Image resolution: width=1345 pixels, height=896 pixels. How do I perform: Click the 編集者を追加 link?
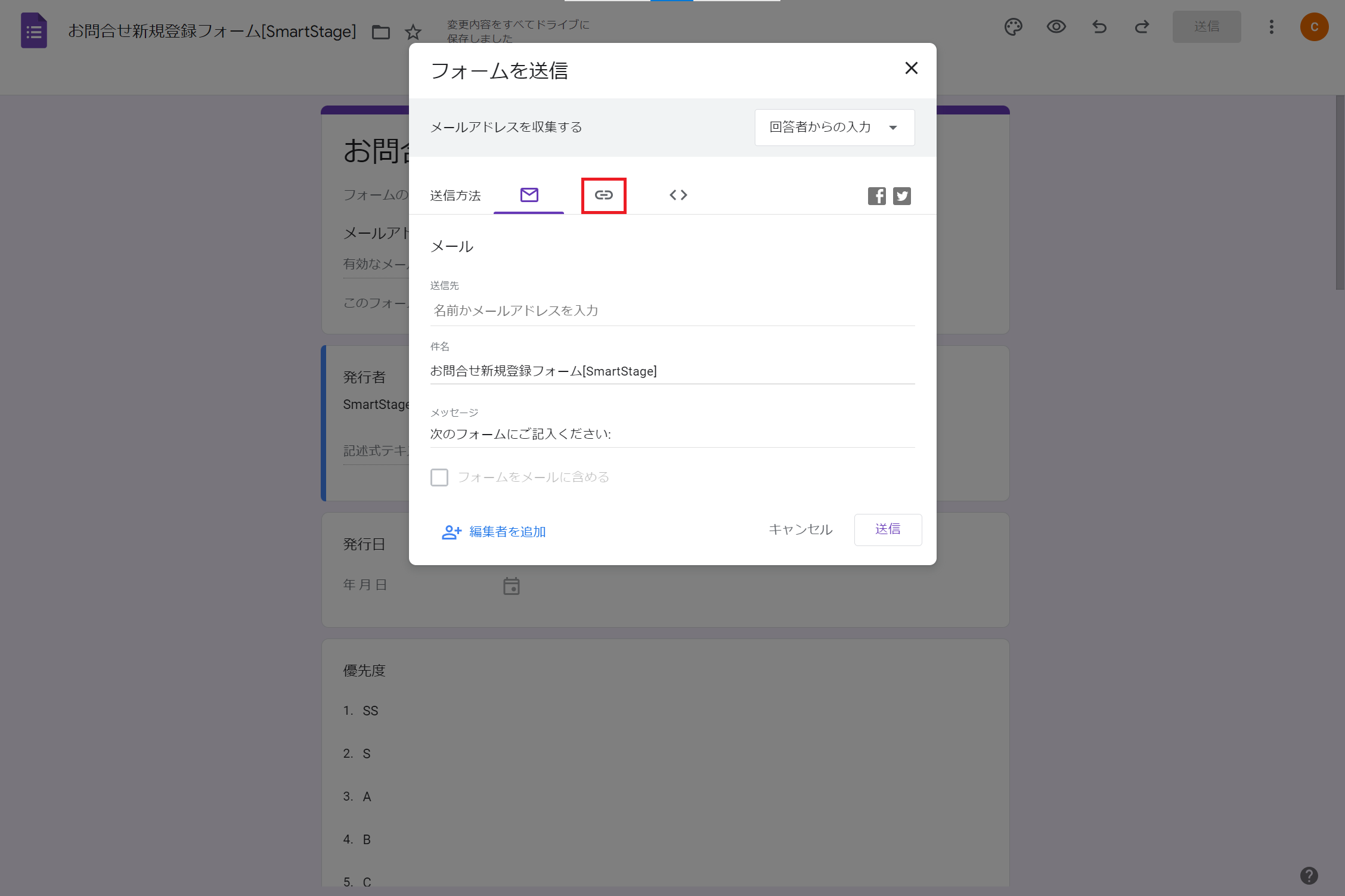click(x=494, y=532)
